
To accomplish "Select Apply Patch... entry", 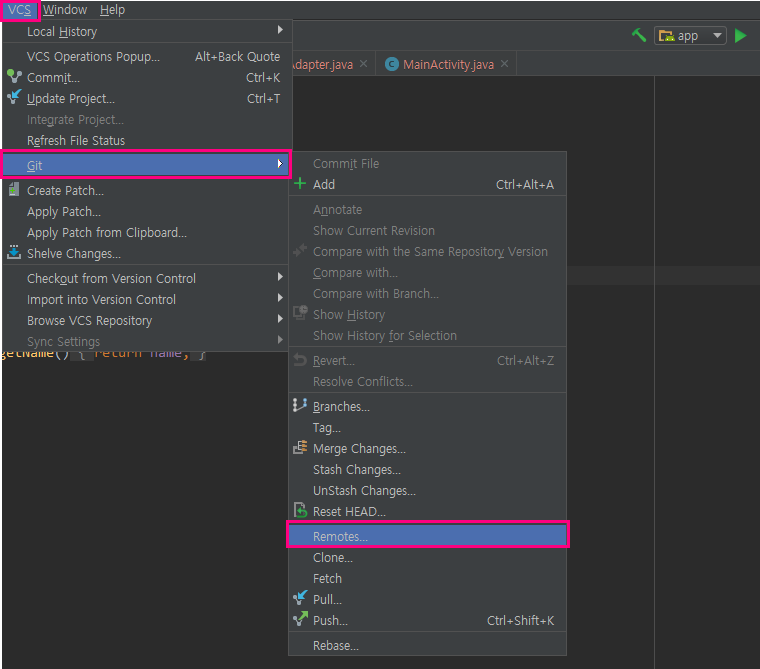I will pos(147,212).
